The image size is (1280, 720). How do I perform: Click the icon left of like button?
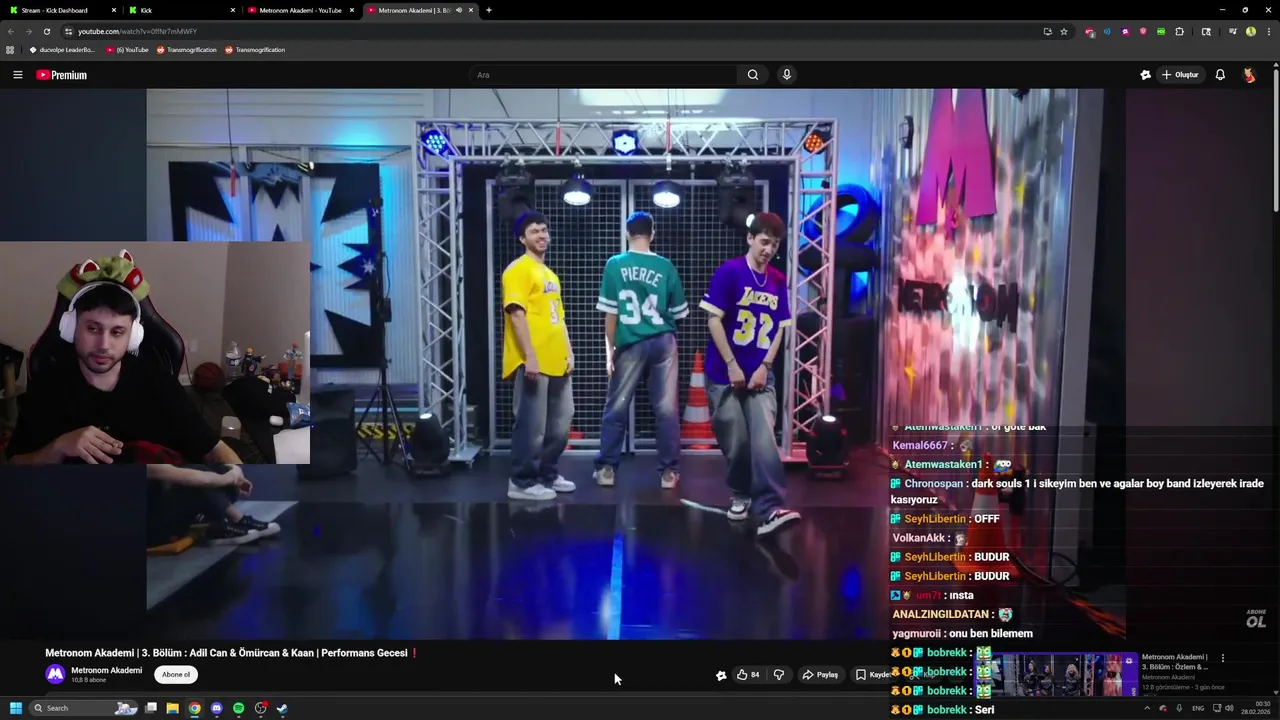721,675
